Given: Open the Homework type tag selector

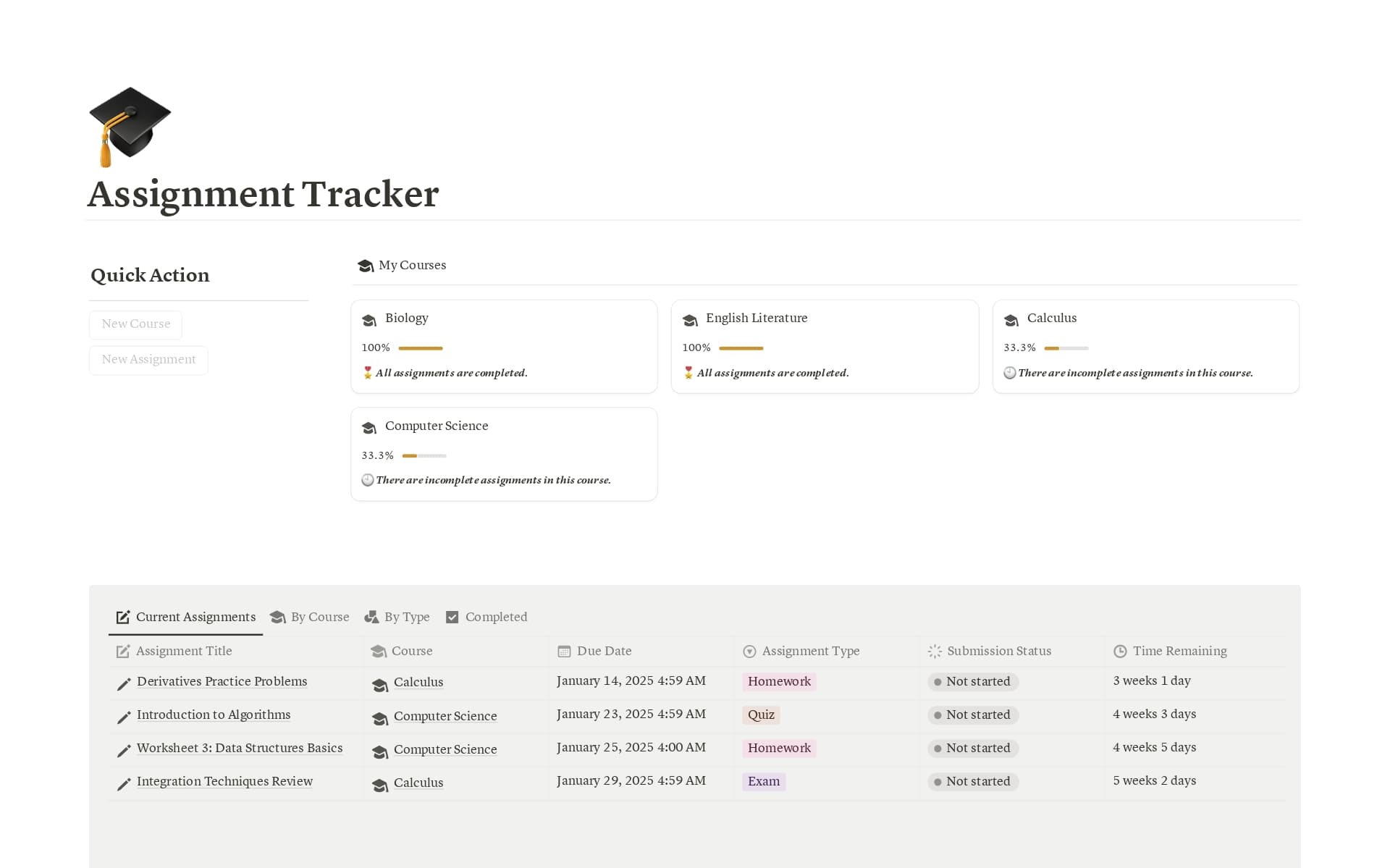Looking at the screenshot, I should (x=778, y=681).
